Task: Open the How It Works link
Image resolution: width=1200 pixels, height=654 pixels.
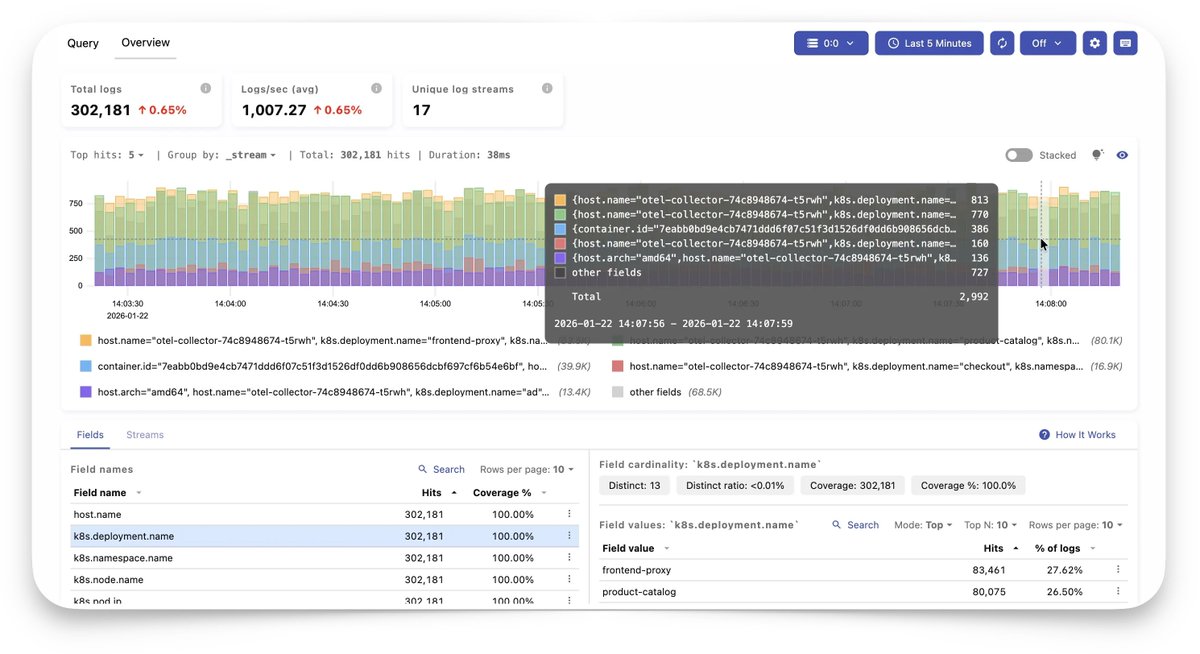Action: click(x=1085, y=435)
